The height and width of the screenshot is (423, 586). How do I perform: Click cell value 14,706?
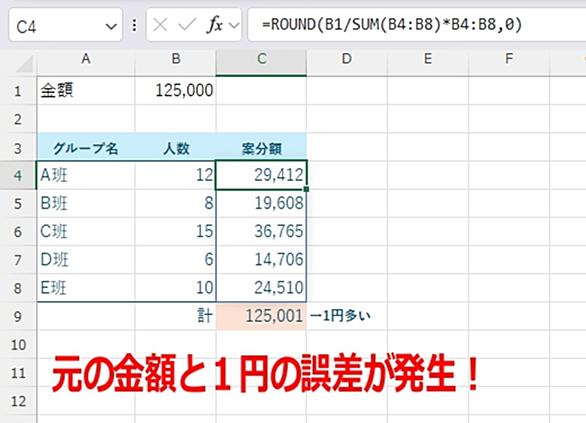coord(261,260)
